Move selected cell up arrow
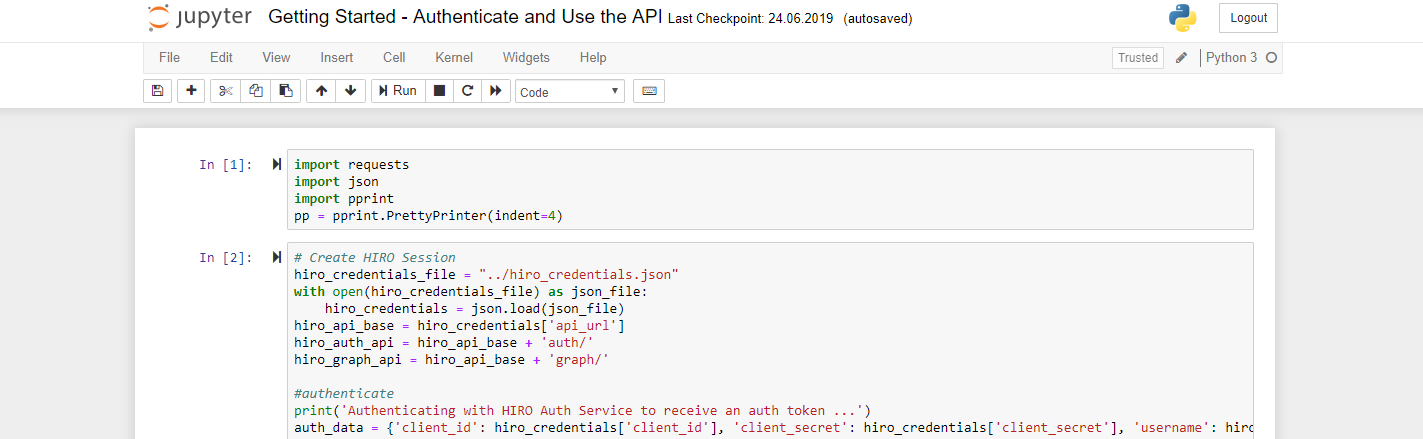The height and width of the screenshot is (439, 1423). click(321, 91)
